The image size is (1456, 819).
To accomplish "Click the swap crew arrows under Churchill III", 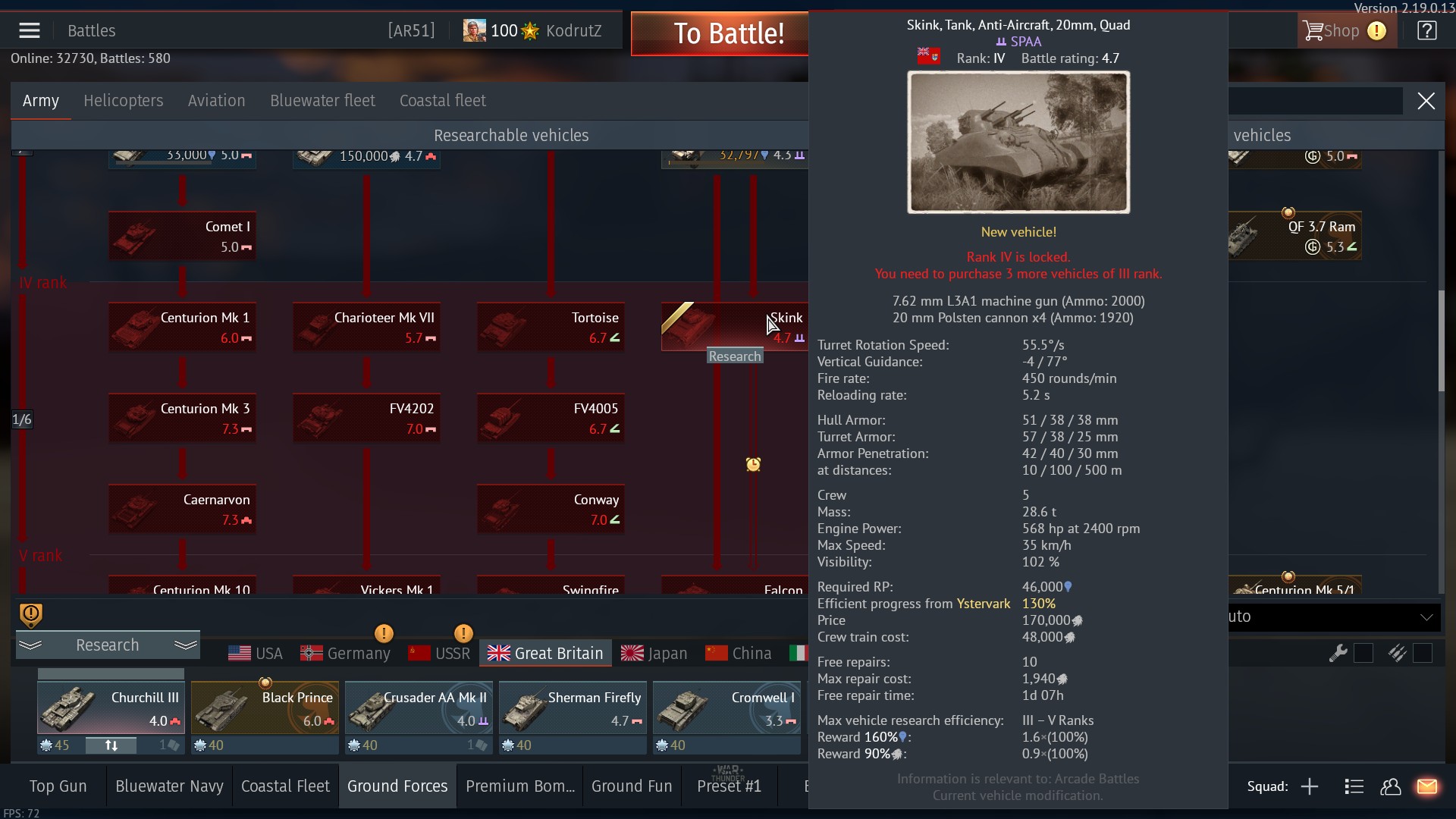I will point(111,745).
